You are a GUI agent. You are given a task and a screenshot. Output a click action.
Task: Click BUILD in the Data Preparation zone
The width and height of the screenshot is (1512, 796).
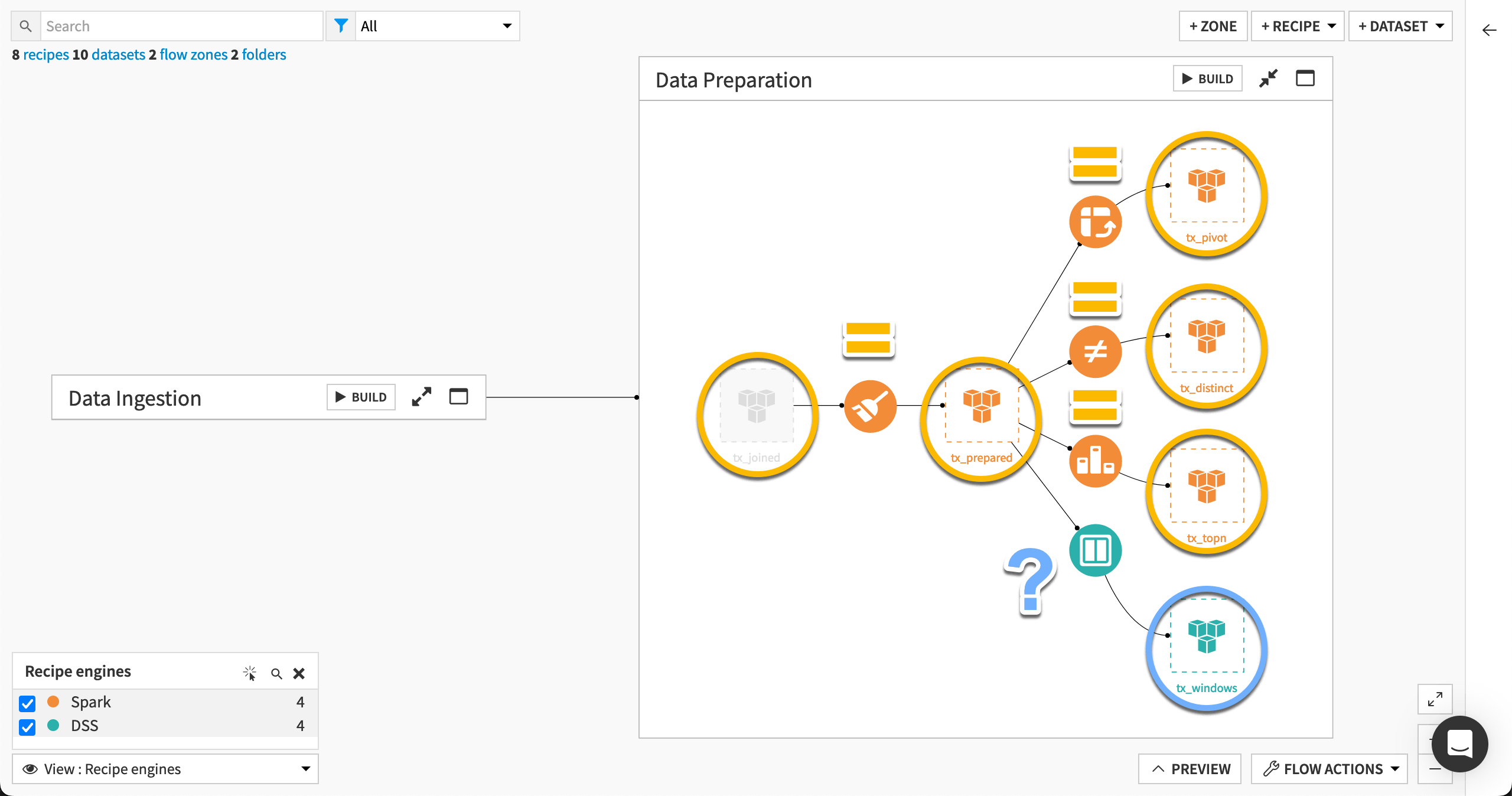coord(1207,78)
